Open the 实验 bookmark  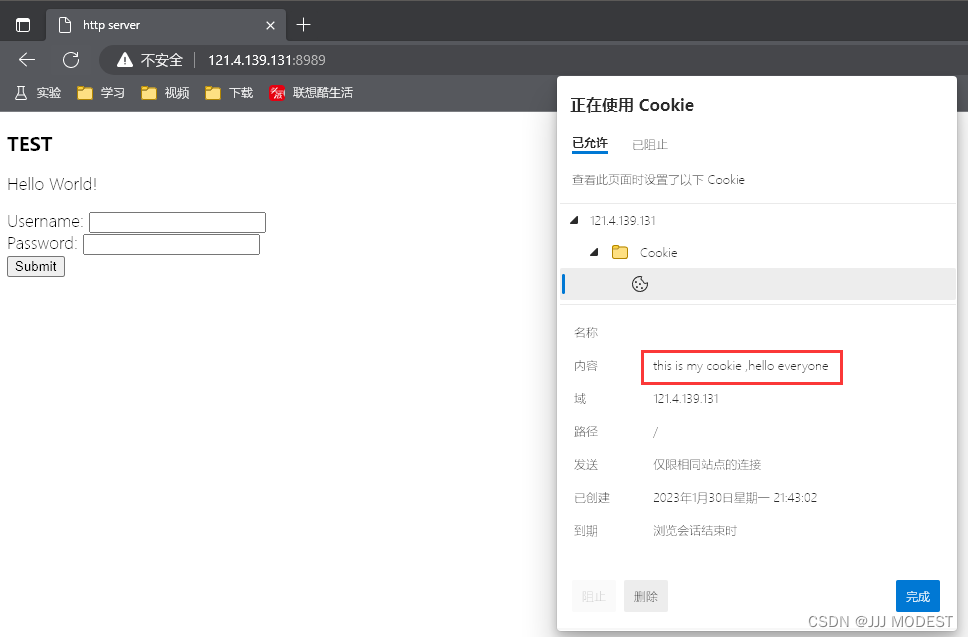38,93
